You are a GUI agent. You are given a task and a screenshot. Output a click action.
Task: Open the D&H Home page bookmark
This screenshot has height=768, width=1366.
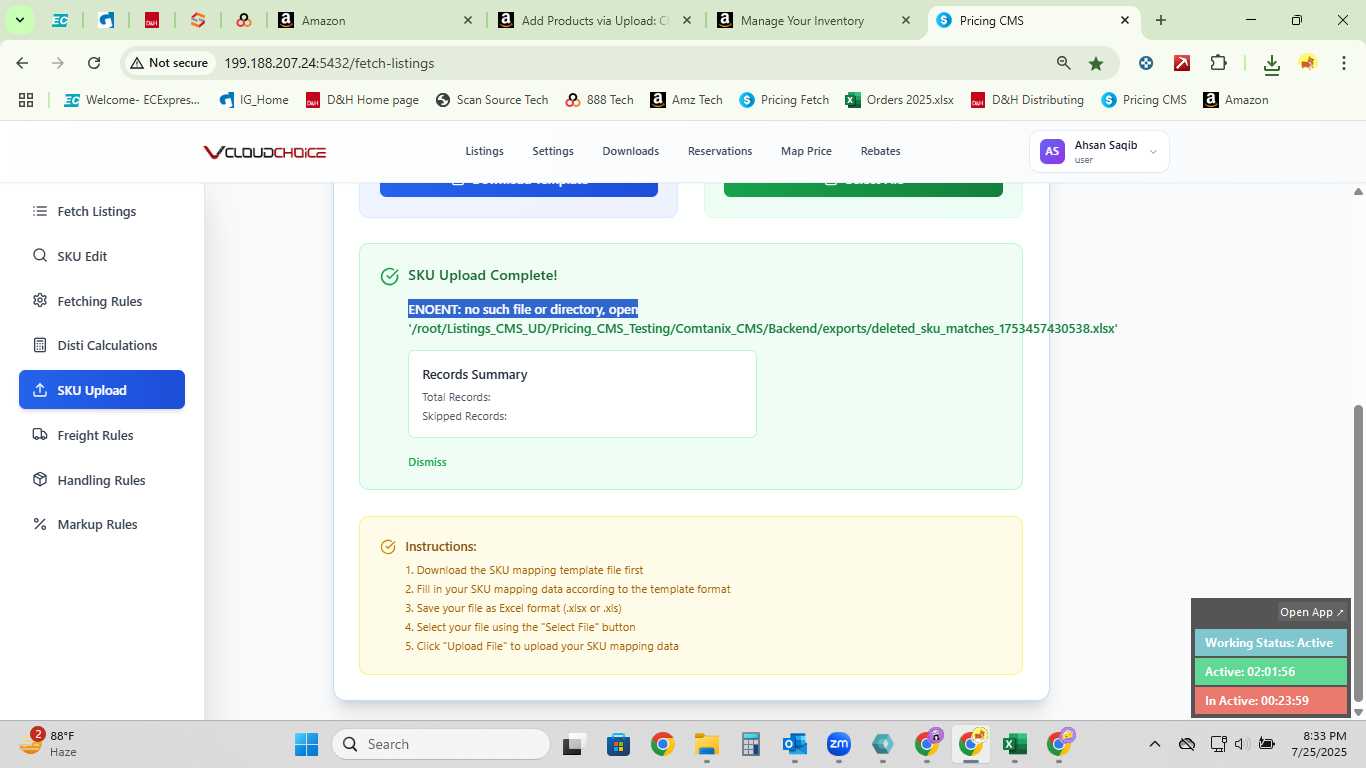click(362, 100)
